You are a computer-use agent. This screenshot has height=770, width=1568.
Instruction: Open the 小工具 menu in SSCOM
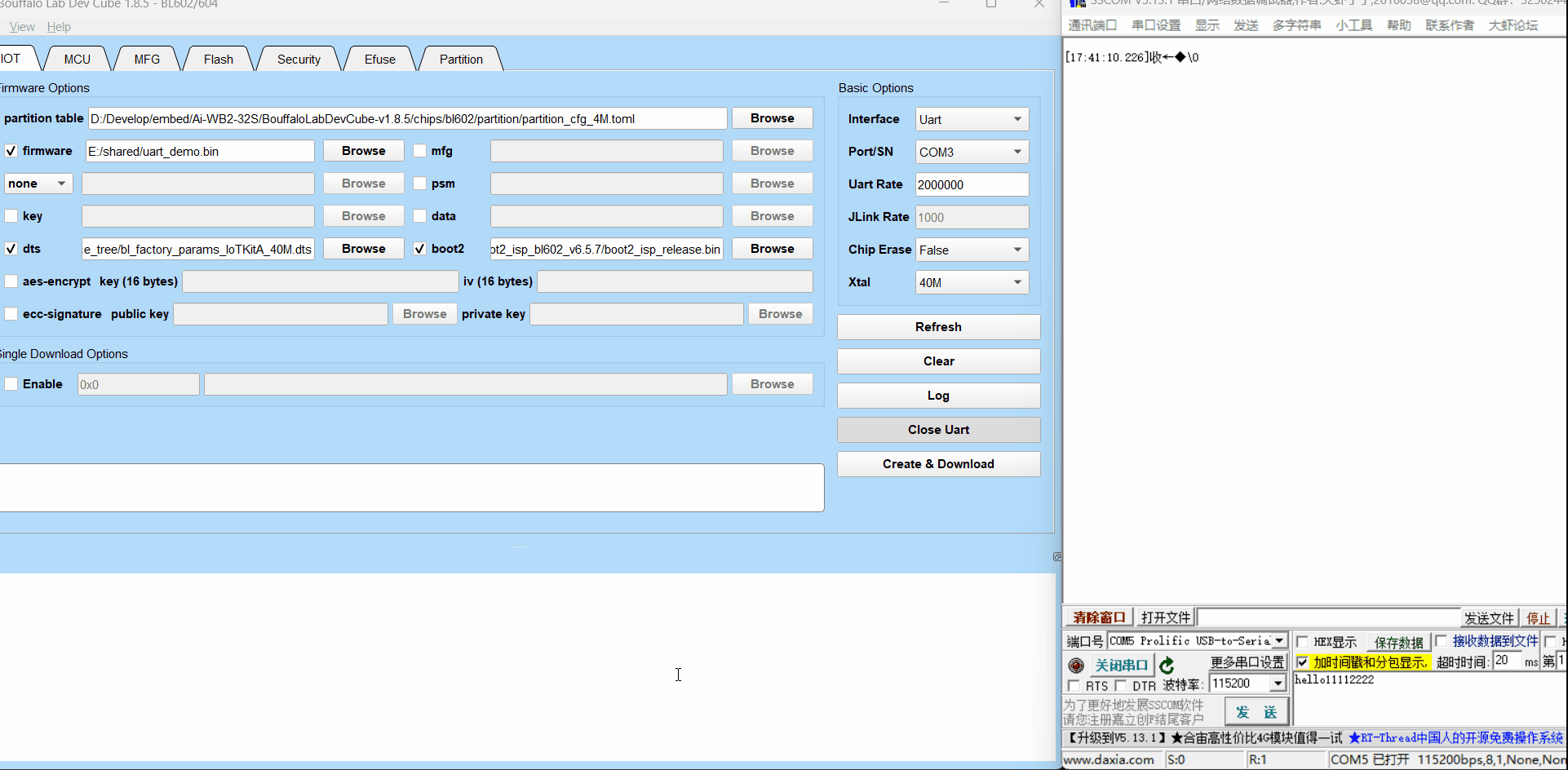pyautogui.click(x=1353, y=25)
